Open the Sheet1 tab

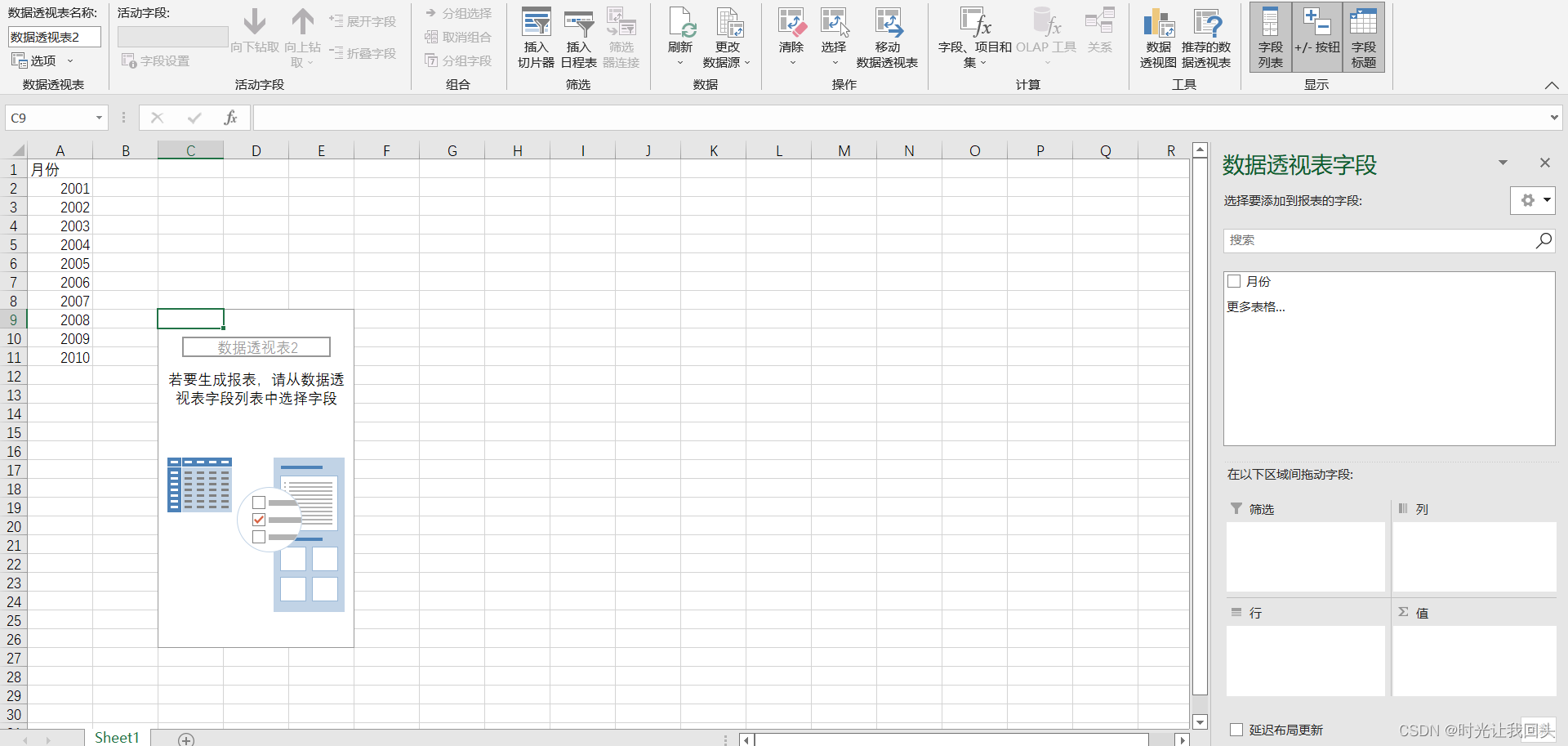[117, 737]
